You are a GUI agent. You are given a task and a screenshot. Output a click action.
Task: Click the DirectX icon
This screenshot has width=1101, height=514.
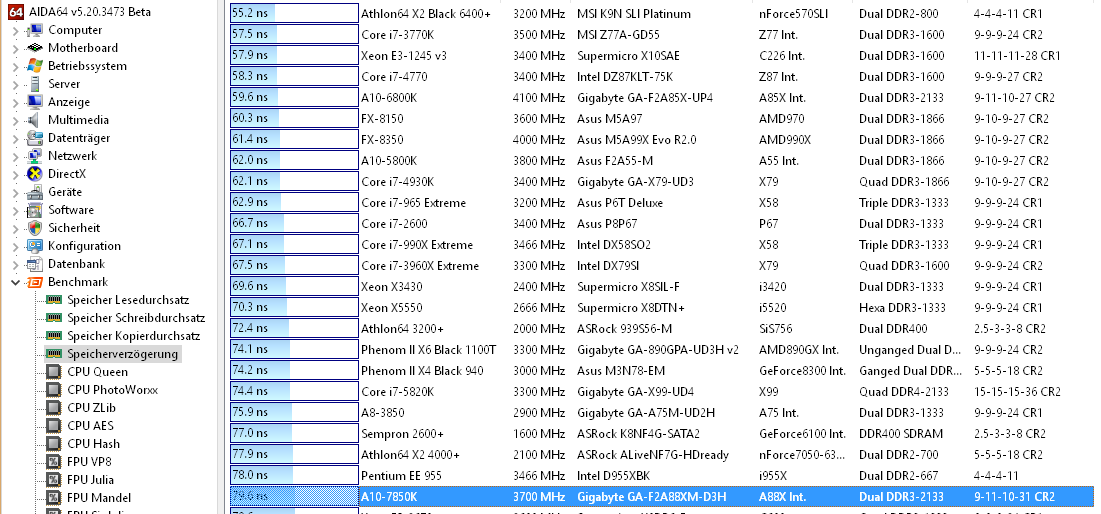point(34,174)
